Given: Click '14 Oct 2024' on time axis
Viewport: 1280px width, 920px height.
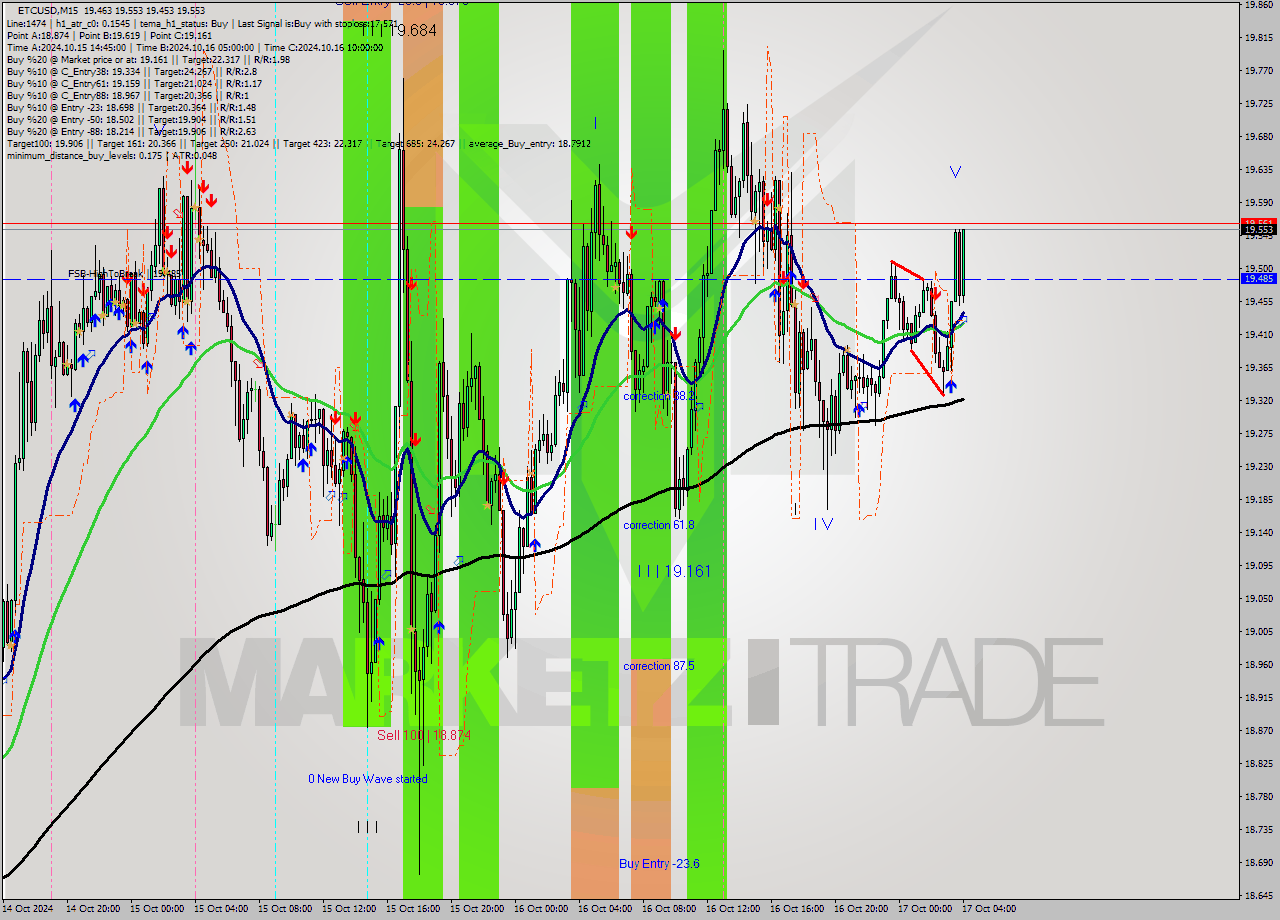Looking at the screenshot, I should pyautogui.click(x=26, y=910).
